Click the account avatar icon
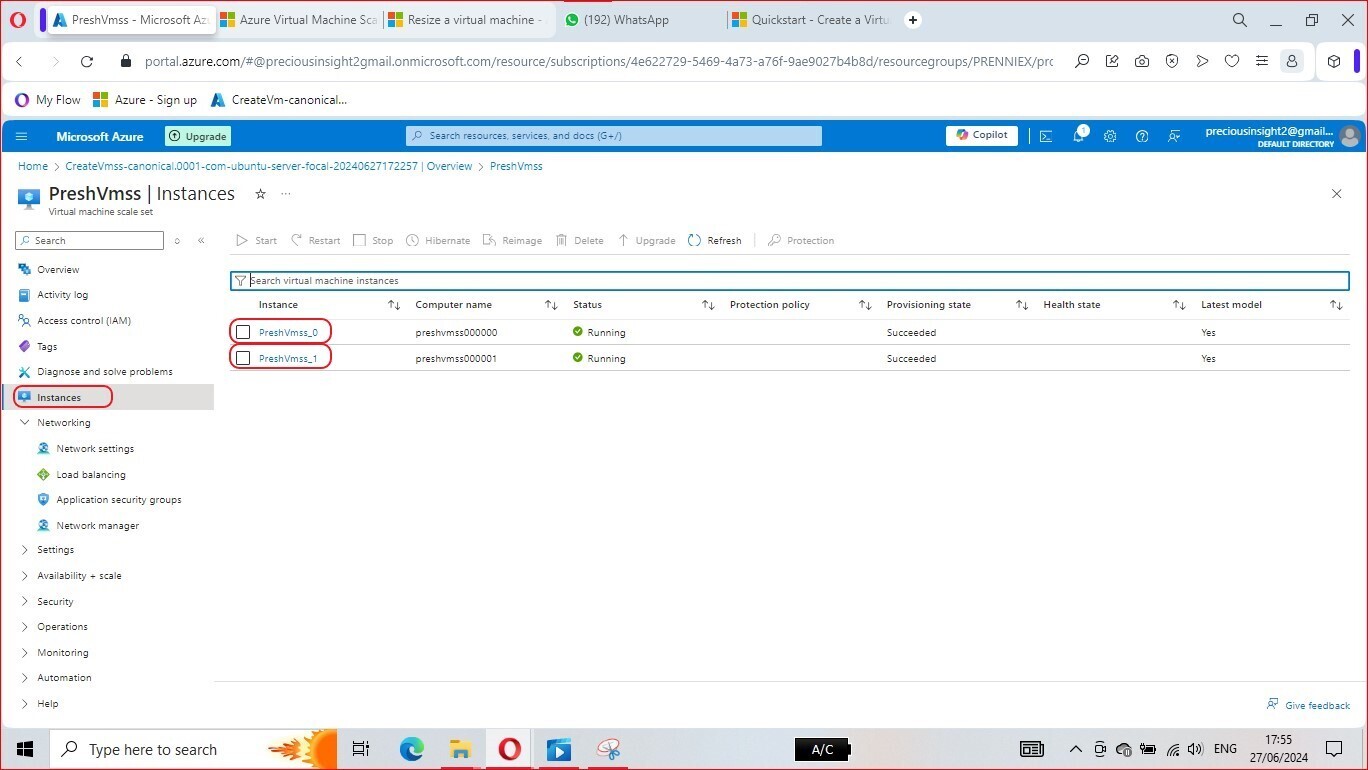Image resolution: width=1368 pixels, height=770 pixels. click(1350, 136)
